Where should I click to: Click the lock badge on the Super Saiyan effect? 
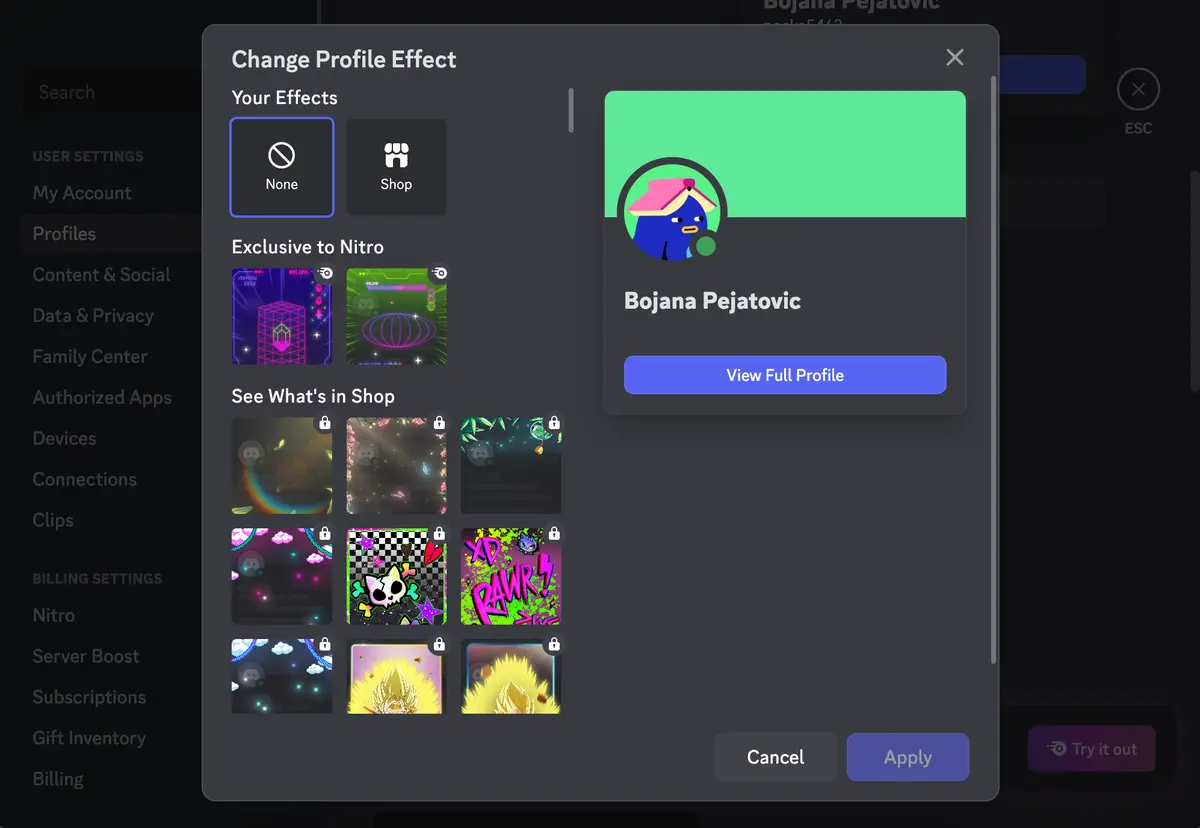pyautogui.click(x=439, y=645)
